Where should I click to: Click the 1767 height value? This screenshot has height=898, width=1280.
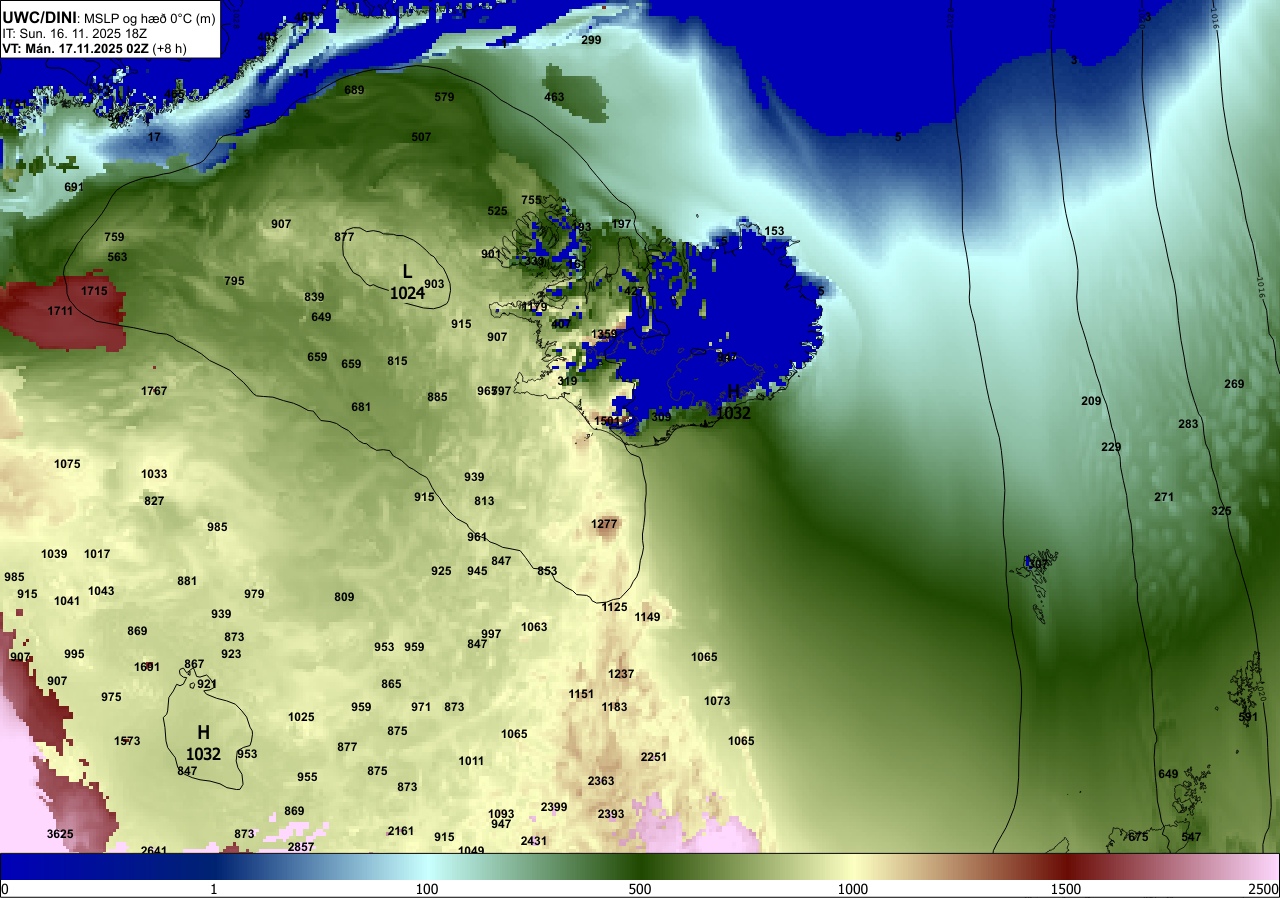(154, 391)
